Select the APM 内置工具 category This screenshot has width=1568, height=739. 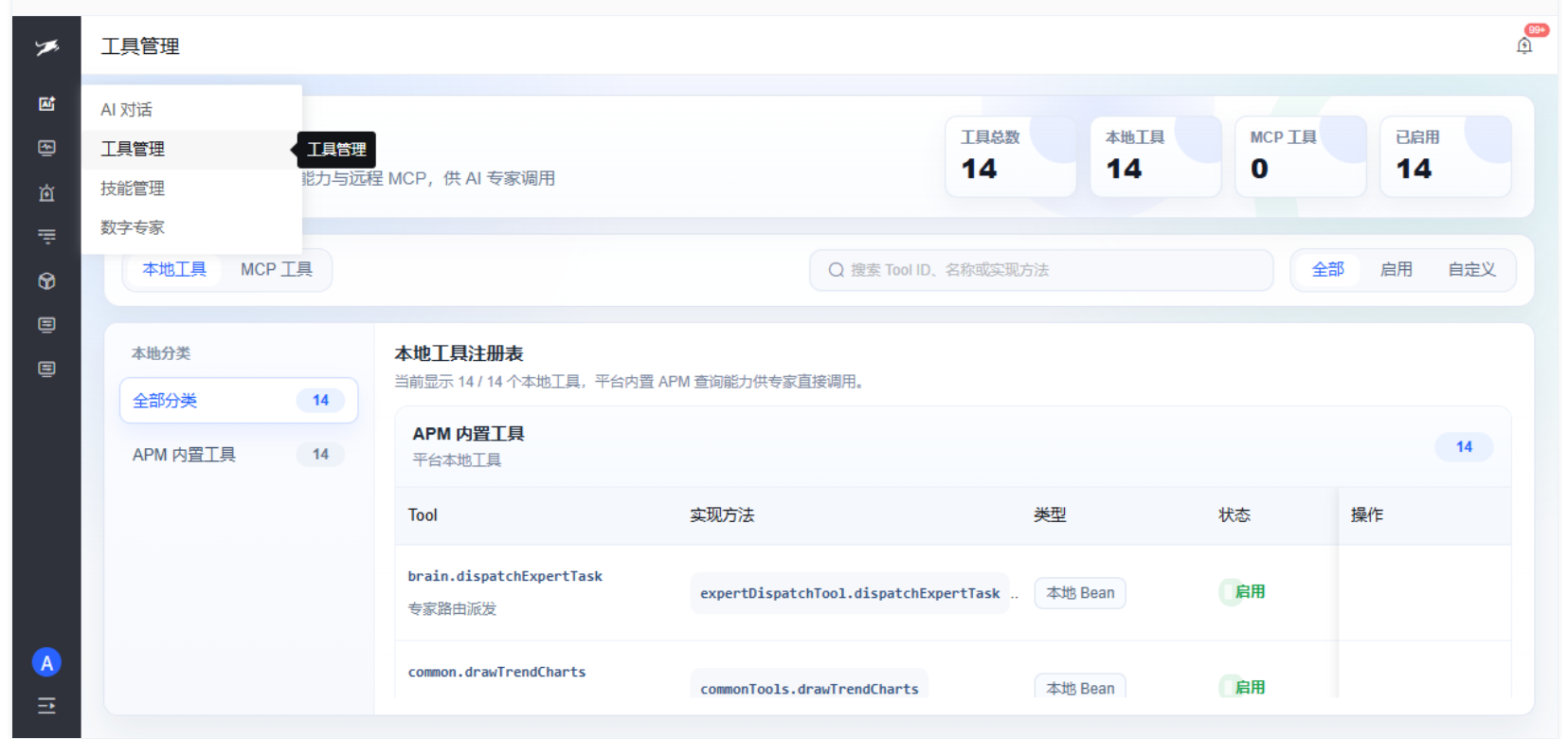coord(239,455)
